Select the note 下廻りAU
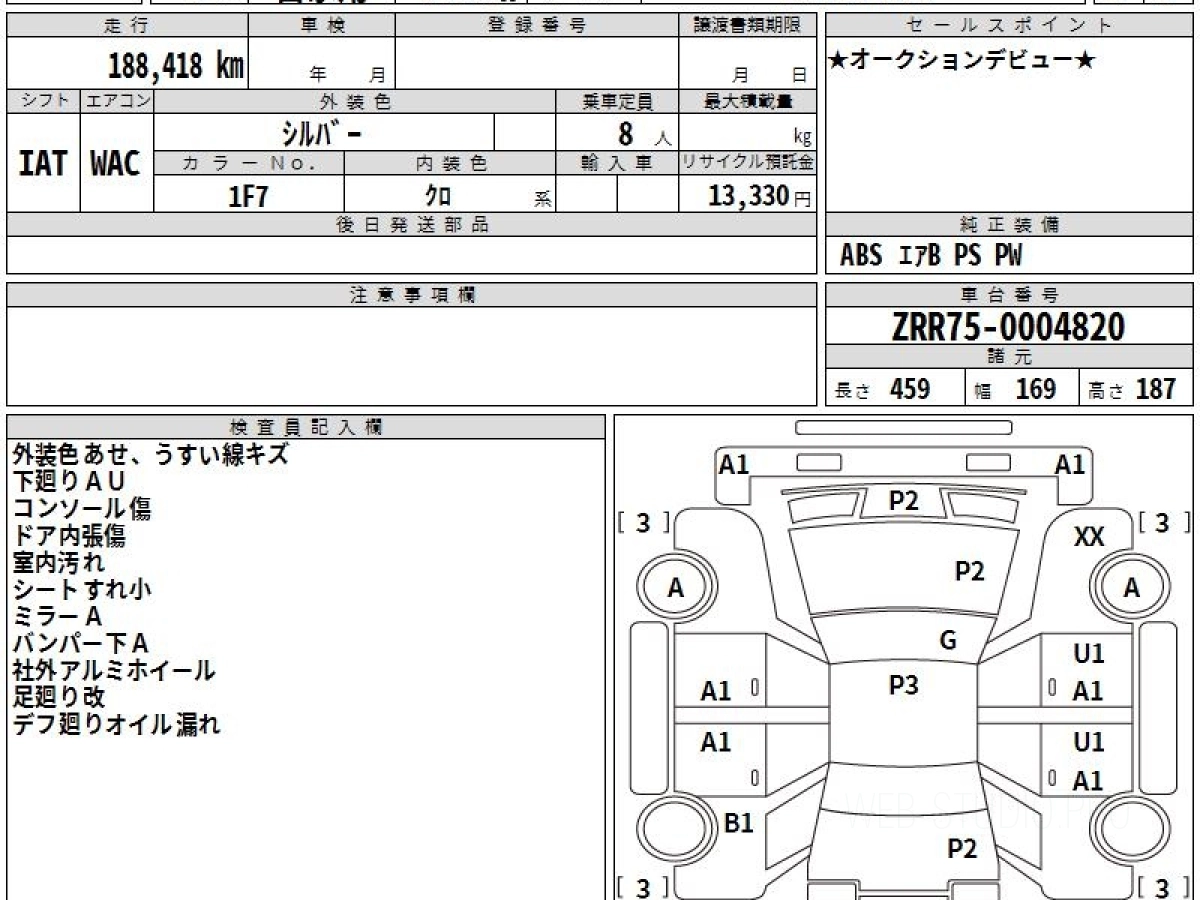The image size is (1200, 900). tap(69, 481)
